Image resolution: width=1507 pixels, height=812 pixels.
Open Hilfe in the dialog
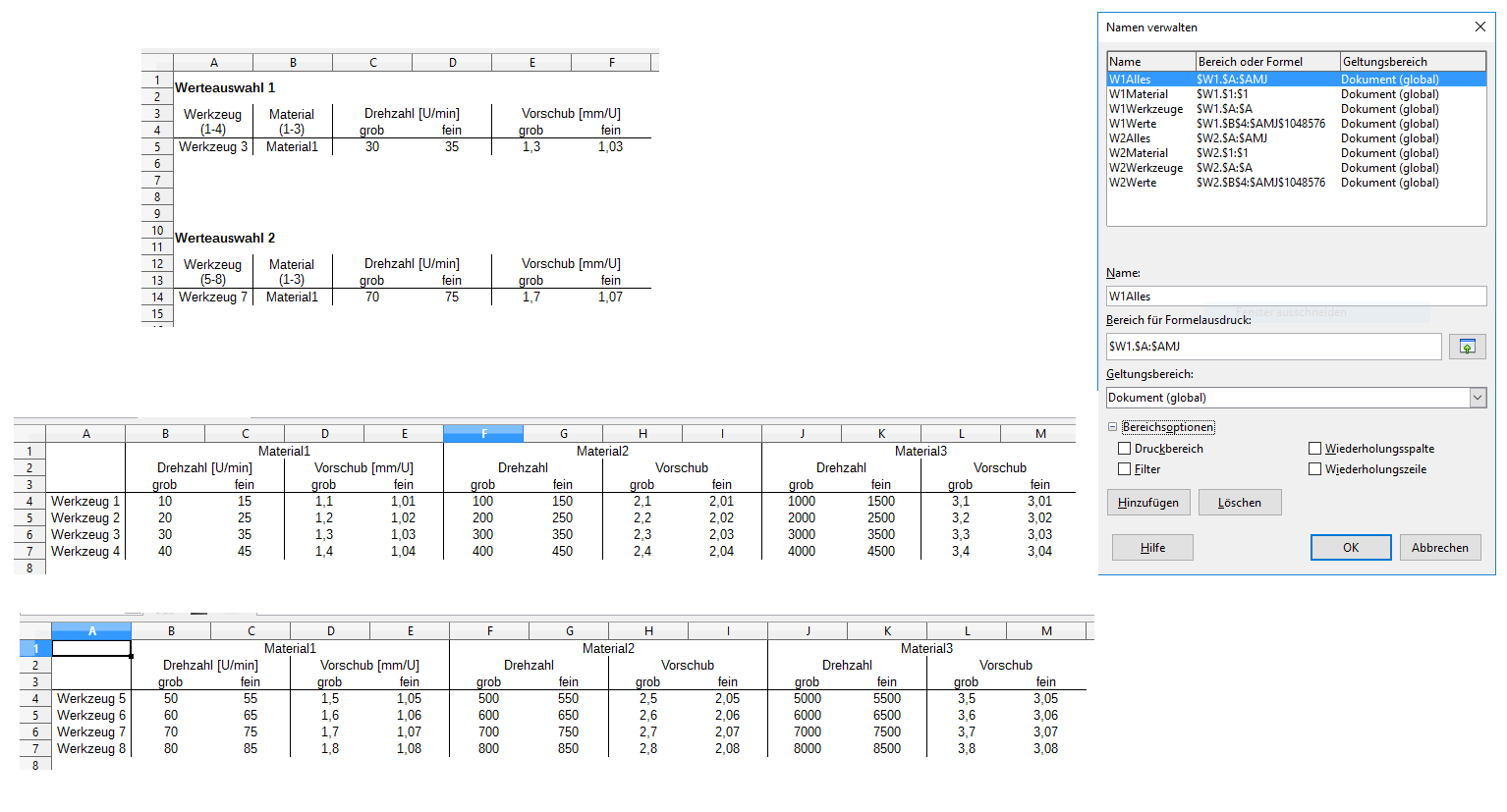coord(1152,547)
